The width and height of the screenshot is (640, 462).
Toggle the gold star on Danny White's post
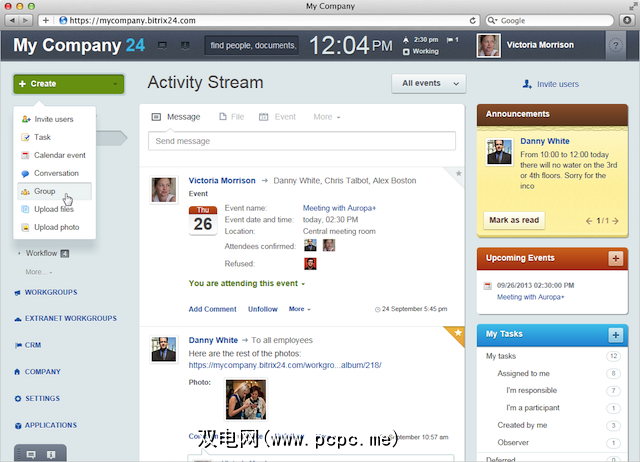(458, 333)
